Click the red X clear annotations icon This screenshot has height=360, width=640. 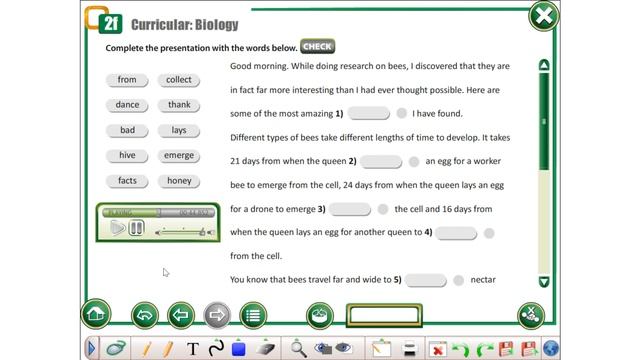pyautogui.click(x=438, y=350)
